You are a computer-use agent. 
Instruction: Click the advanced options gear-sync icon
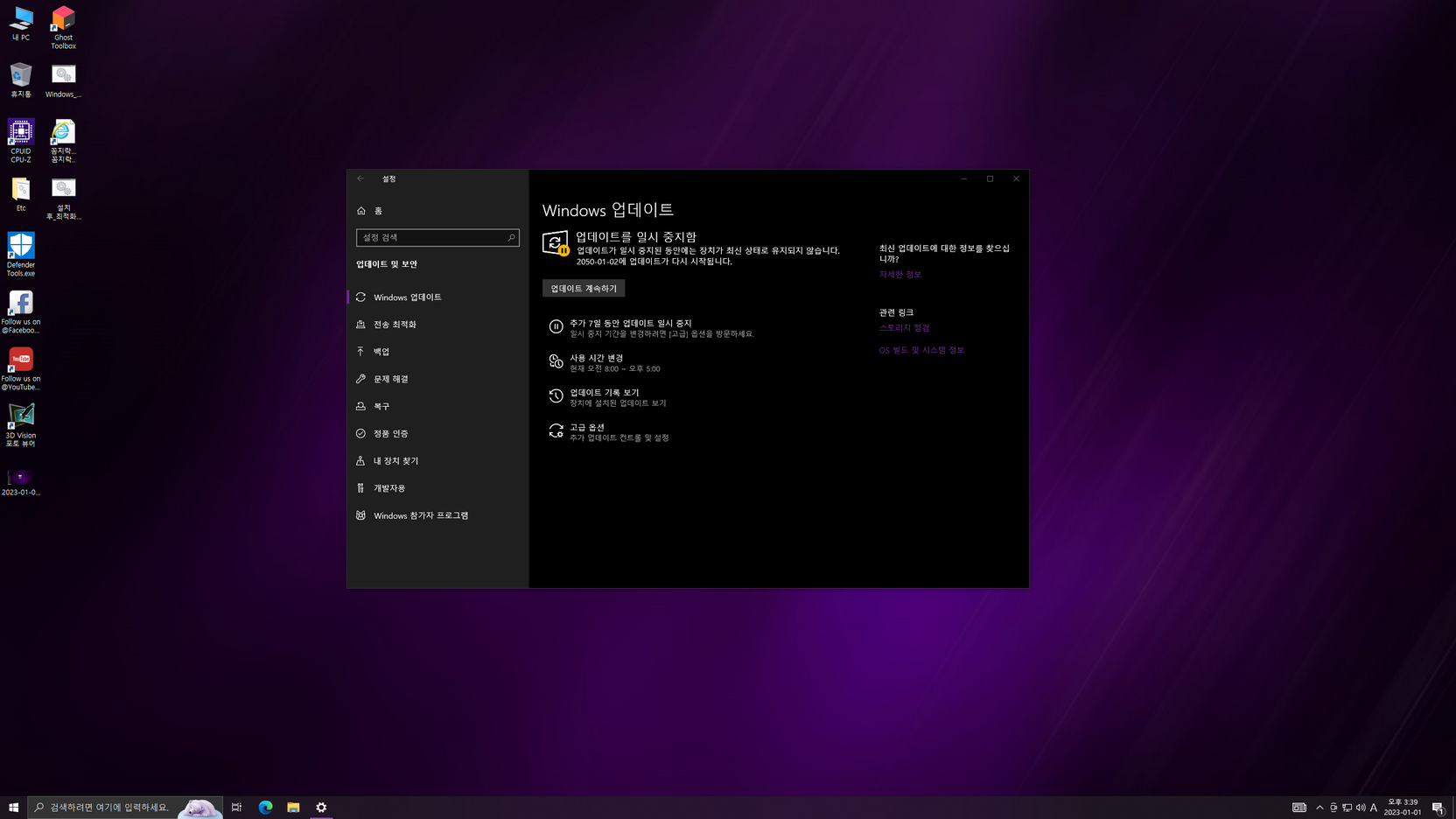pyautogui.click(x=556, y=430)
